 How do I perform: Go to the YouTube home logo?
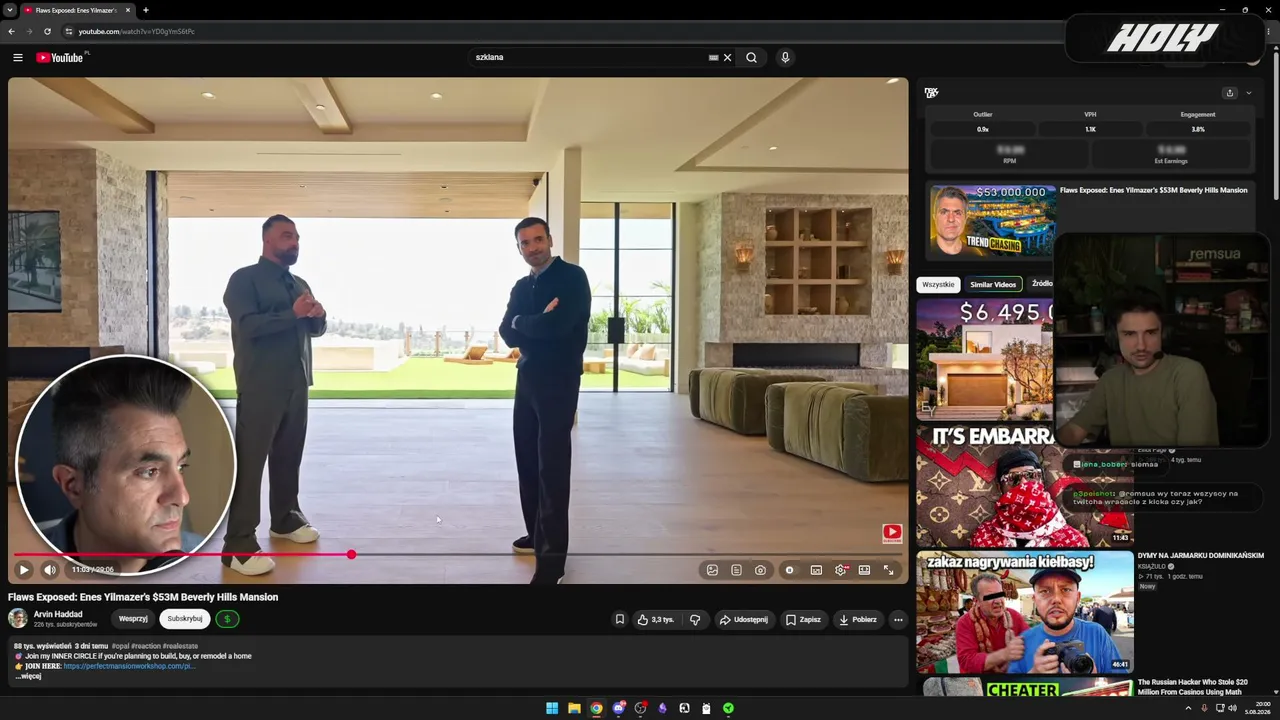click(61, 57)
